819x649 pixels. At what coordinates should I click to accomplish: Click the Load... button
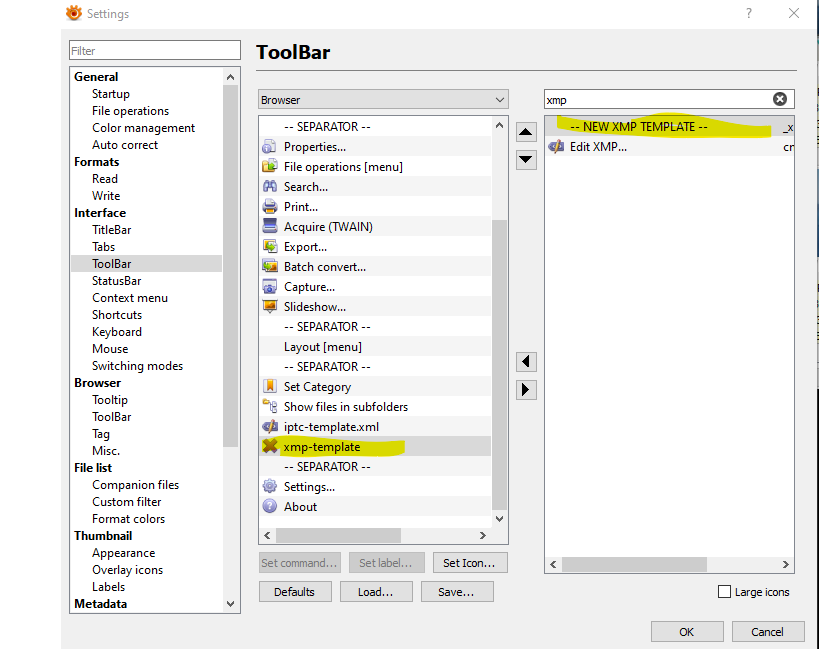click(376, 592)
